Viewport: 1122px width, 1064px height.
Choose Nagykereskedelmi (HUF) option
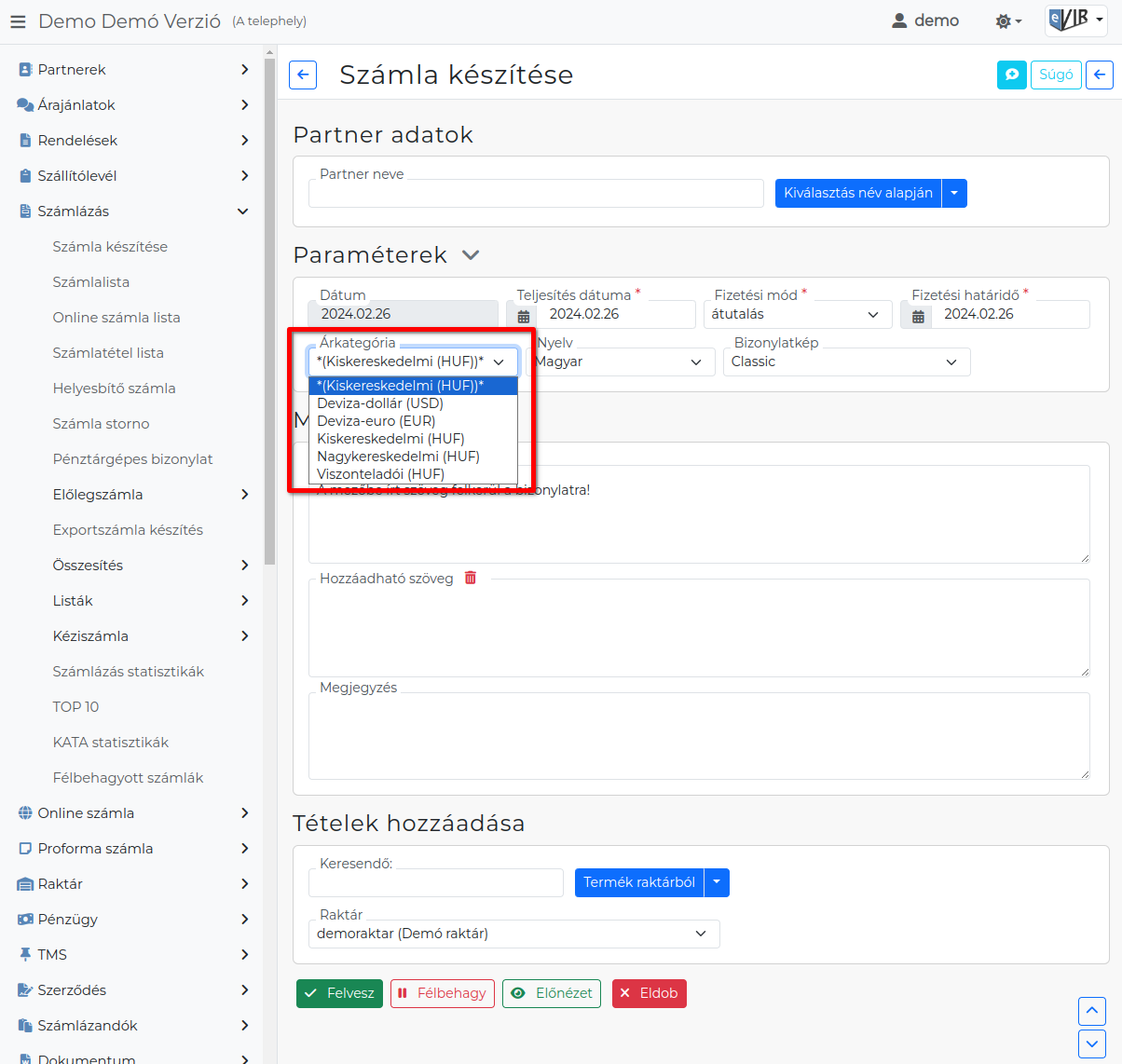point(398,457)
